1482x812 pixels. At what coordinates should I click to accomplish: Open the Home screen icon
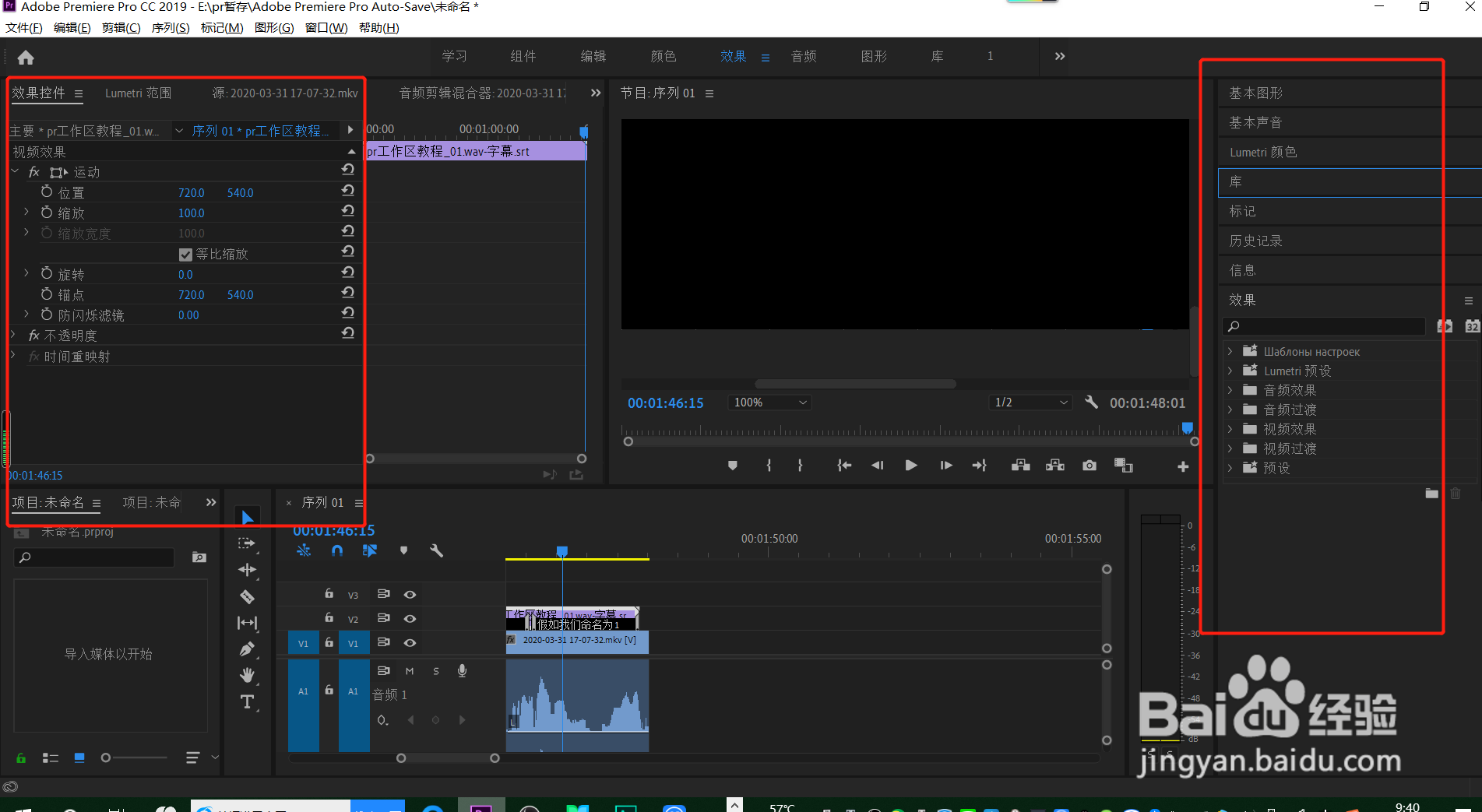click(x=26, y=58)
